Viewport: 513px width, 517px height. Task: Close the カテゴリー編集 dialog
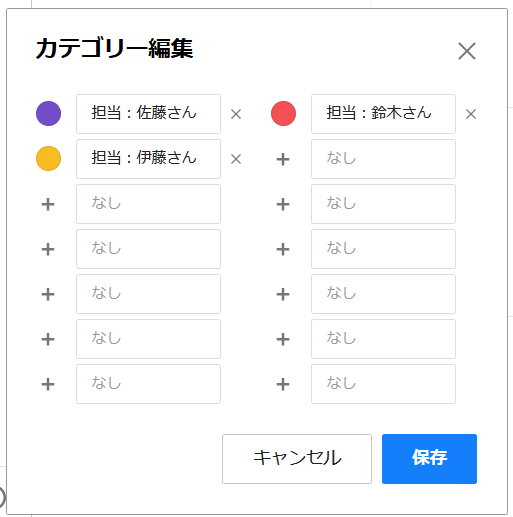467,51
